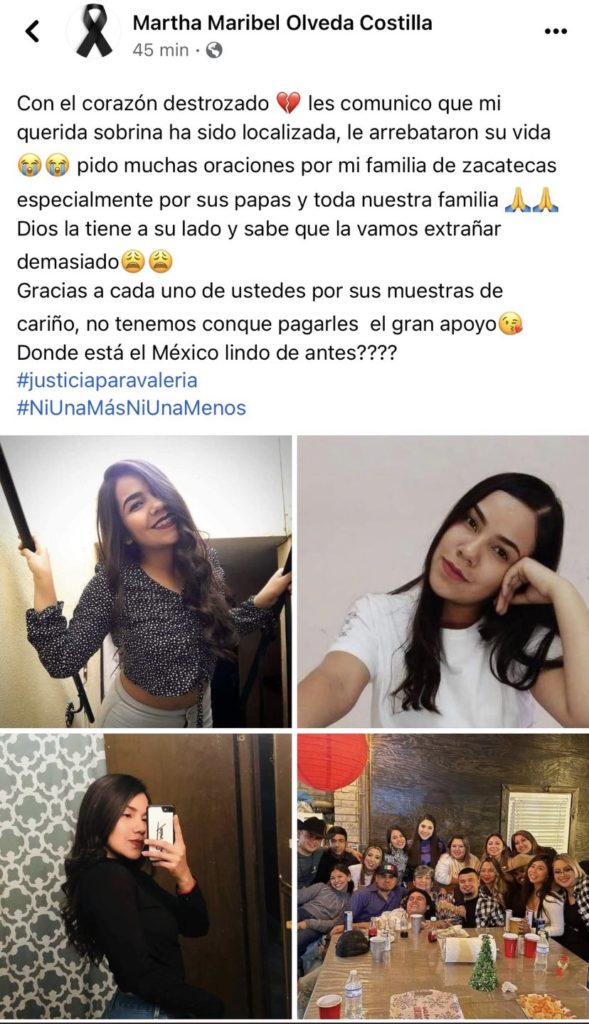This screenshot has height=1024, width=589.
Task: Open the #justiciaparavaleria hashtag
Action: tap(107, 380)
